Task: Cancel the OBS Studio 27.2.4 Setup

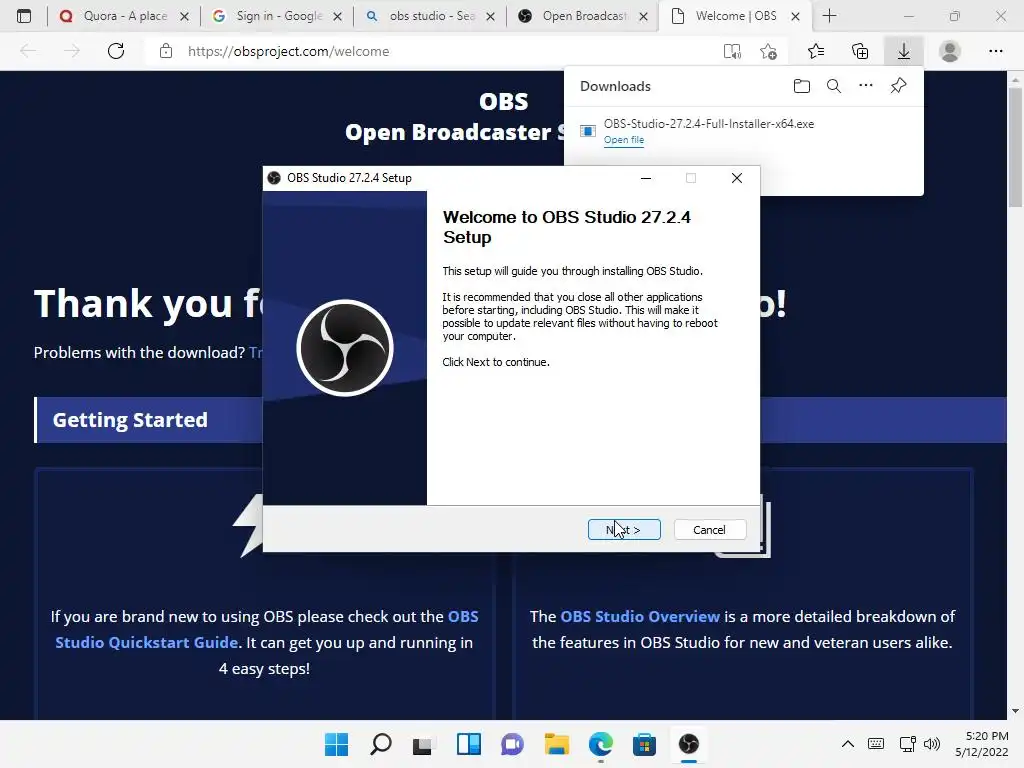Action: coord(709,530)
